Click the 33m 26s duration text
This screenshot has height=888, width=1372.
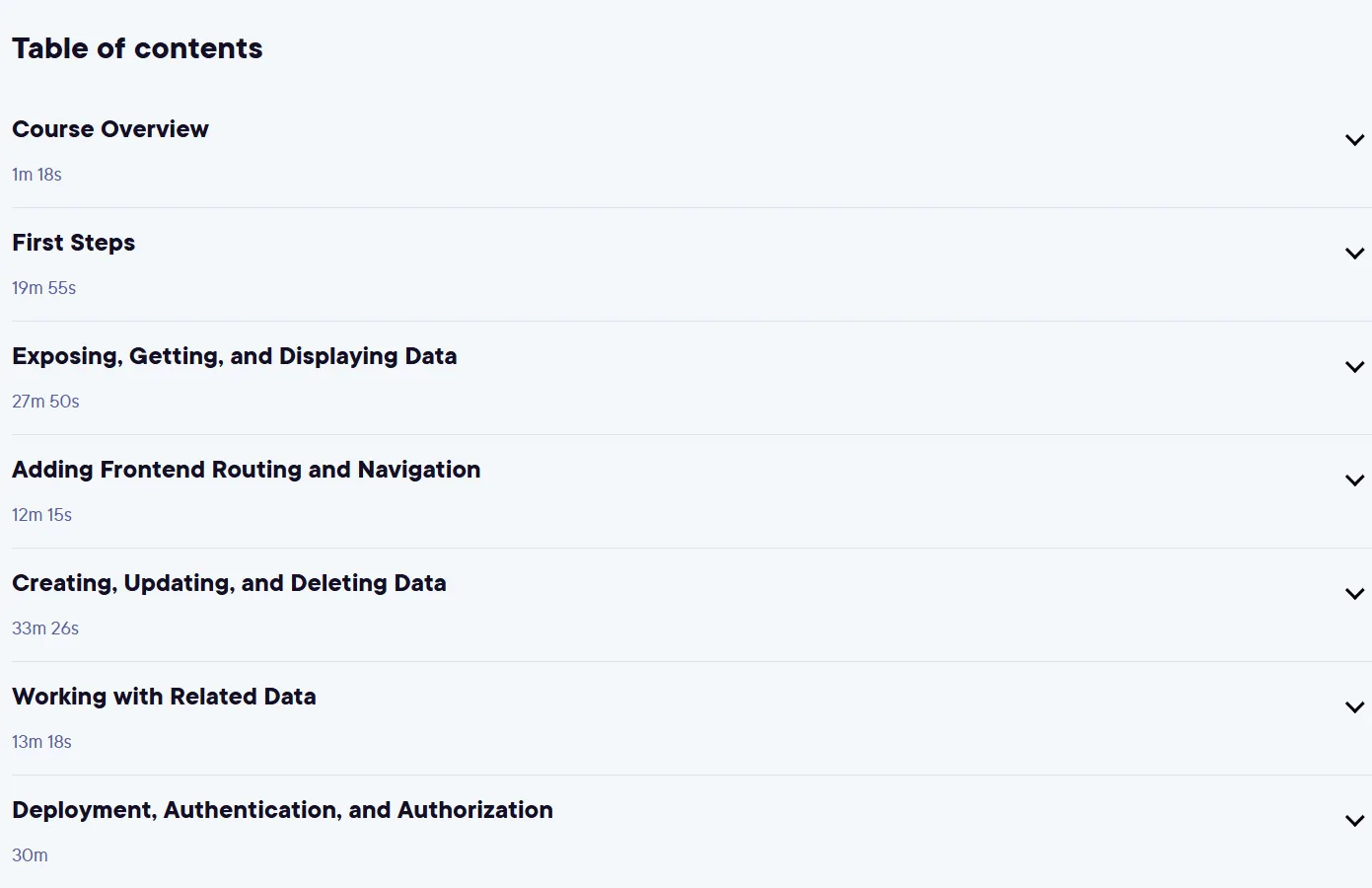pos(45,629)
